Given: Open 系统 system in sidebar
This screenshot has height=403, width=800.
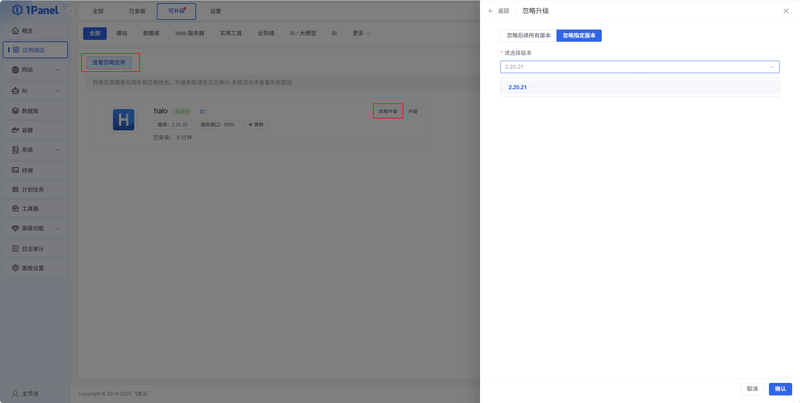Looking at the screenshot, I should point(35,150).
